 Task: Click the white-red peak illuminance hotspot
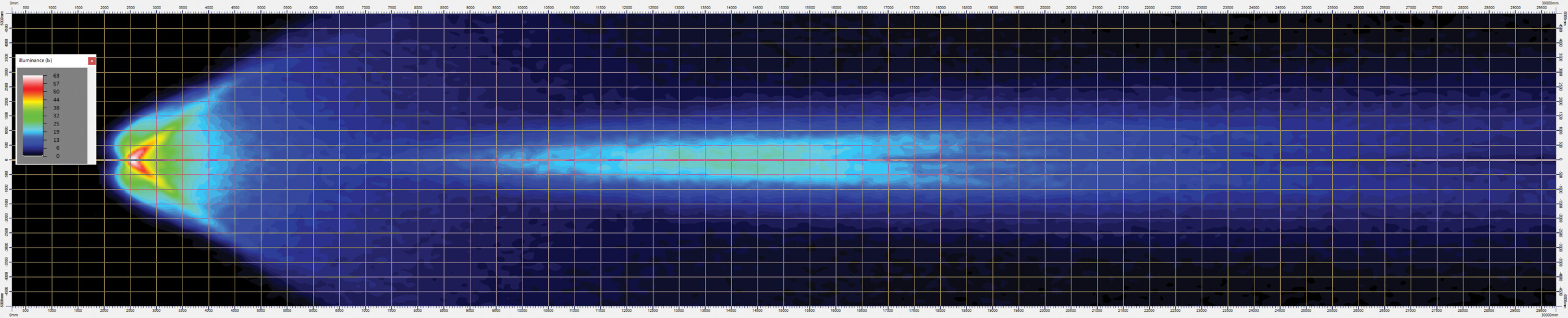(135, 157)
